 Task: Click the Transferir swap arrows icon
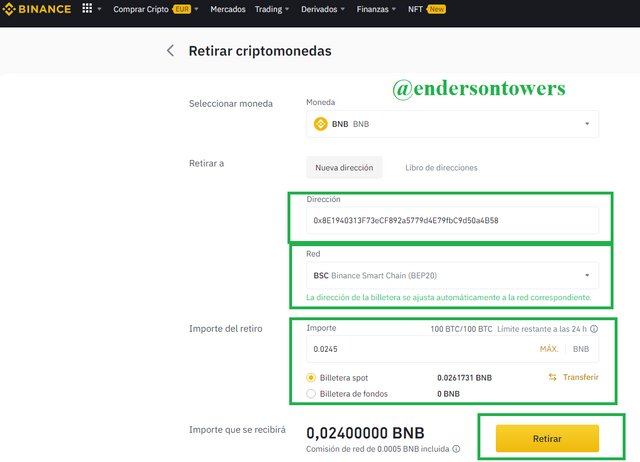[552, 377]
